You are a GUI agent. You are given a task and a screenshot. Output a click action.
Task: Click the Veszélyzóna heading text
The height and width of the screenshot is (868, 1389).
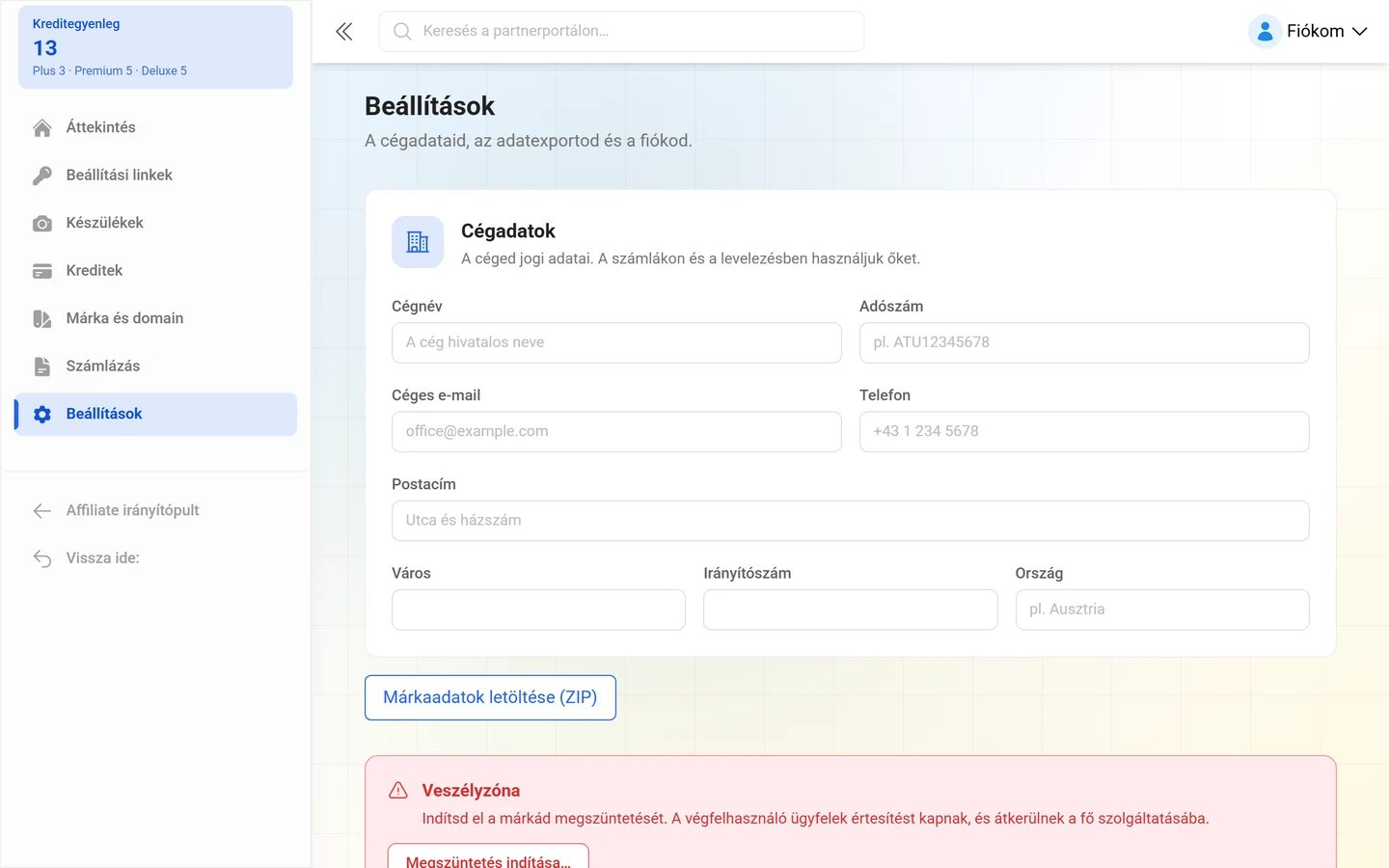(471, 791)
